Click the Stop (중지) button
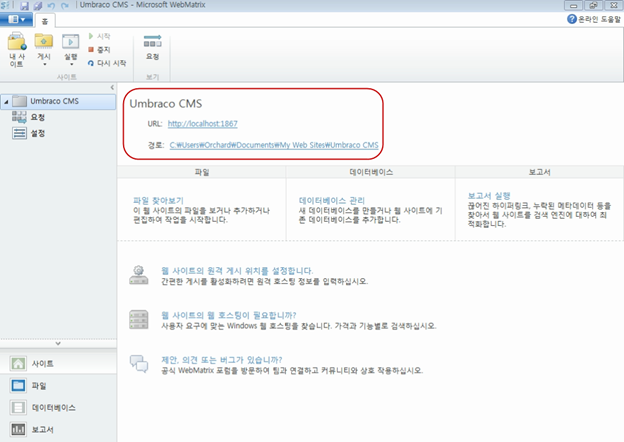Viewport: 624px width, 442px height. [99, 49]
